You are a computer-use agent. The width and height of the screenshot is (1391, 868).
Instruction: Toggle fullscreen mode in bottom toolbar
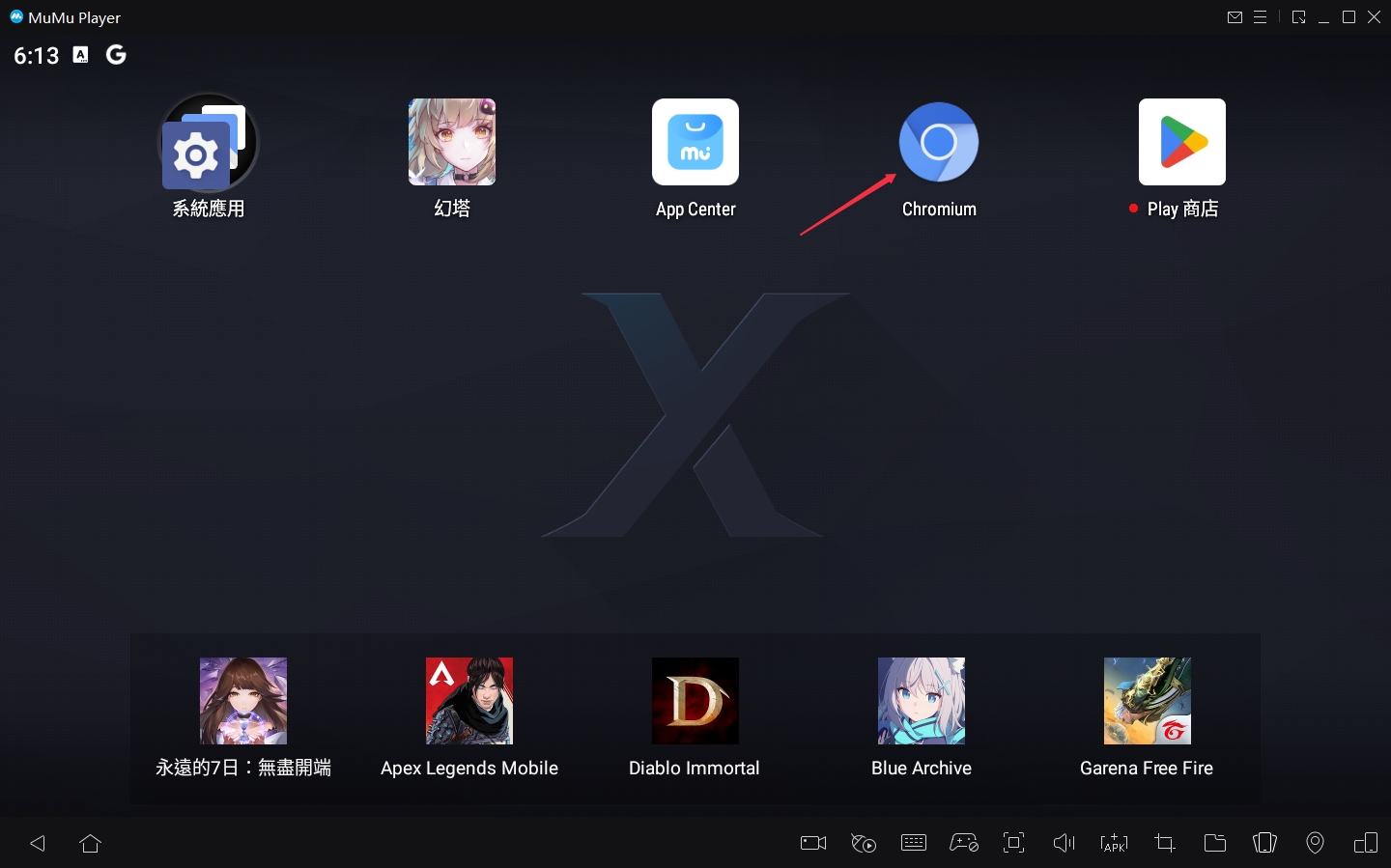[x=1014, y=843]
